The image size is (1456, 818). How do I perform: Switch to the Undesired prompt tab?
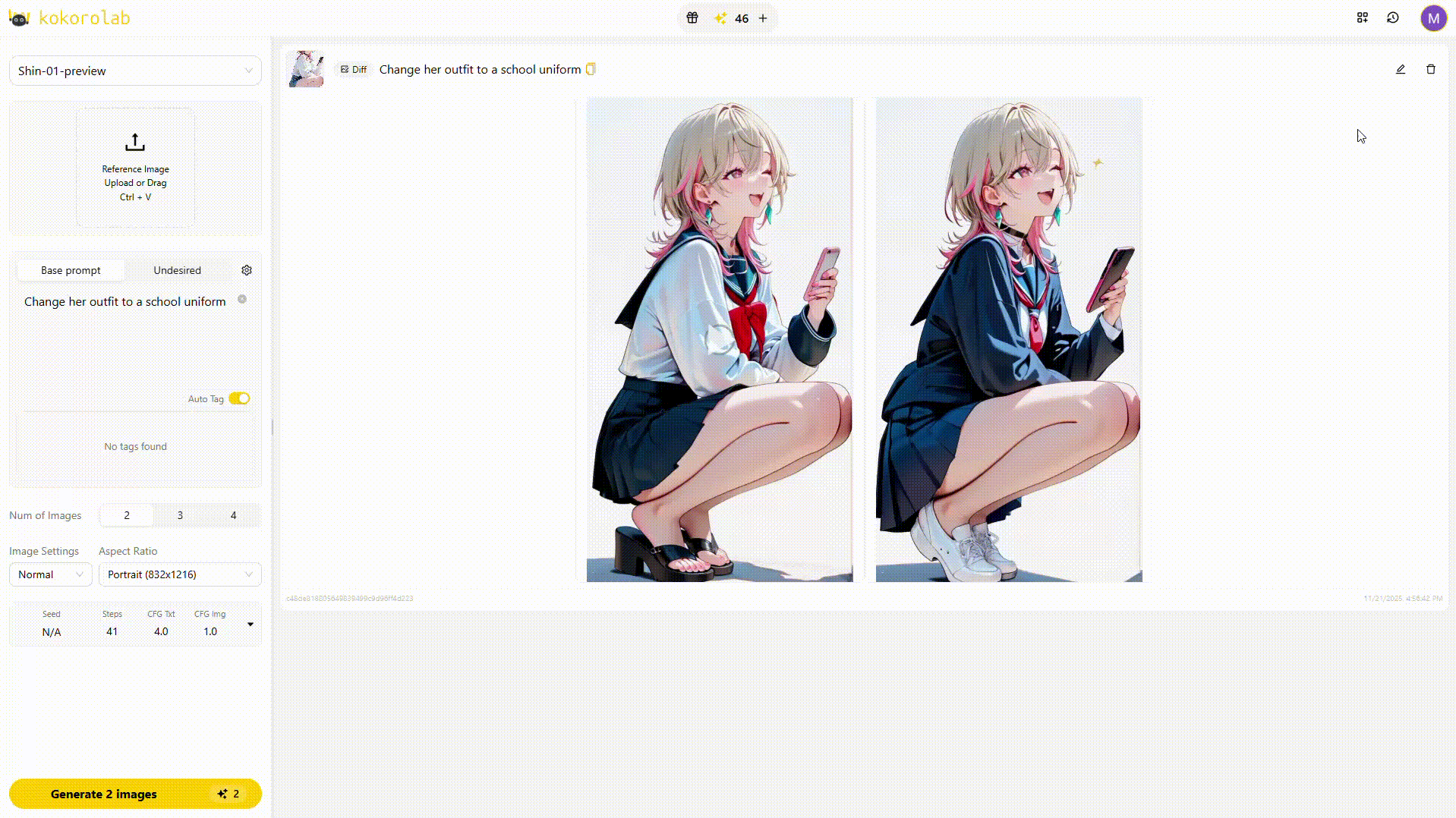177,269
